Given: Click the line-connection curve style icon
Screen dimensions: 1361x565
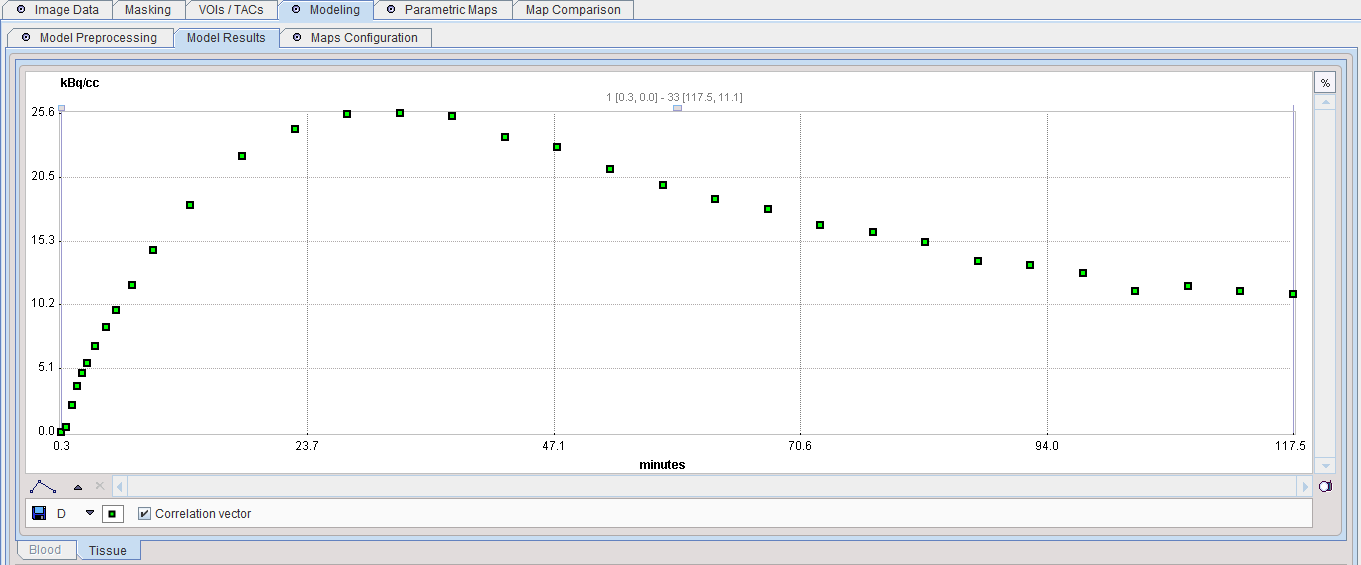Looking at the screenshot, I should [x=42, y=487].
